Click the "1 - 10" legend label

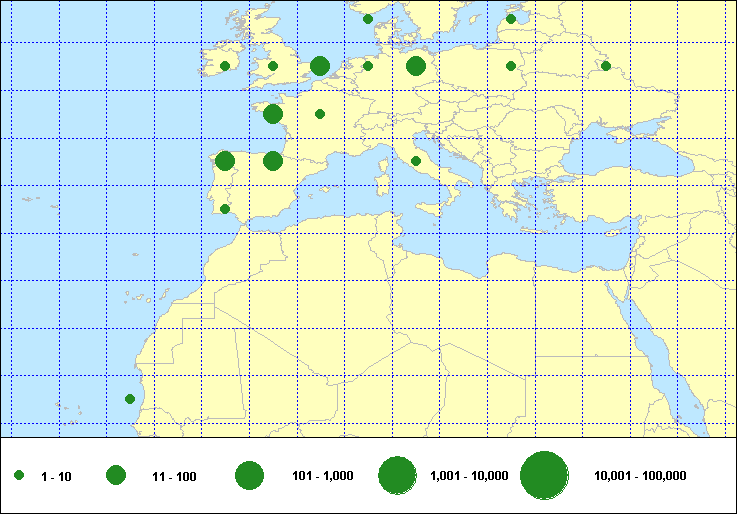[x=56, y=477]
